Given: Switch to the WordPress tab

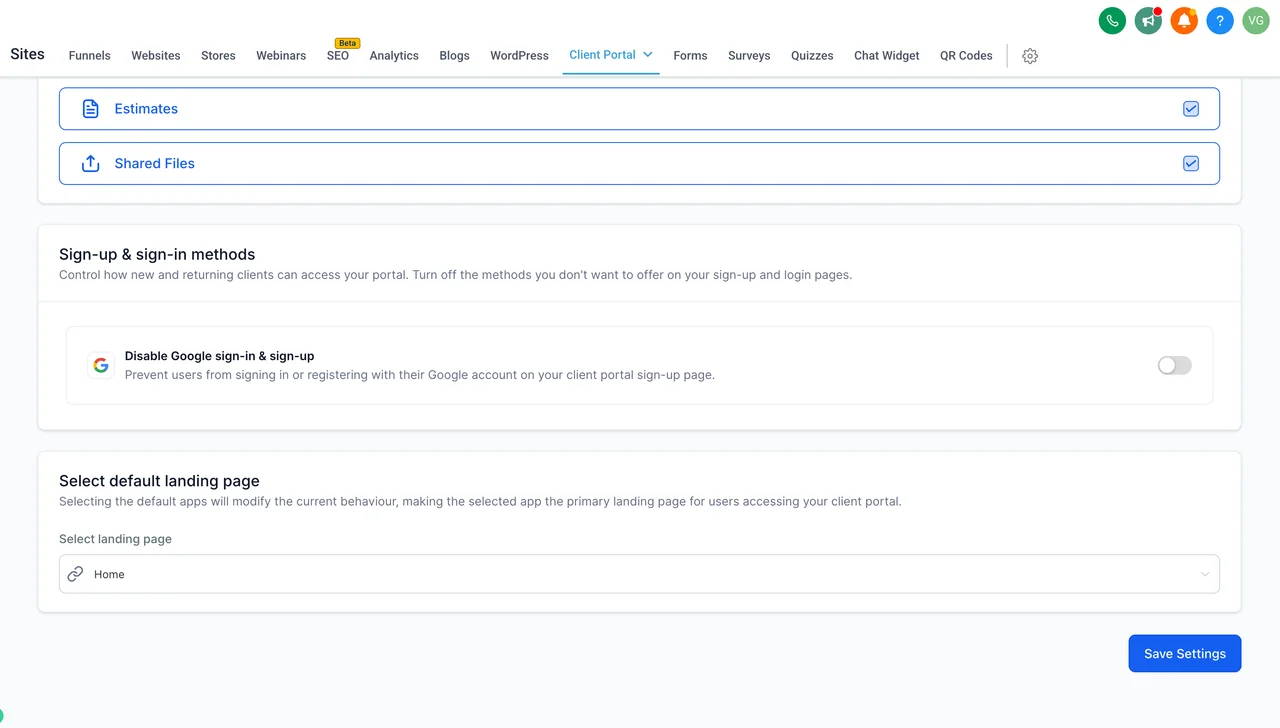Looking at the screenshot, I should (x=519, y=56).
